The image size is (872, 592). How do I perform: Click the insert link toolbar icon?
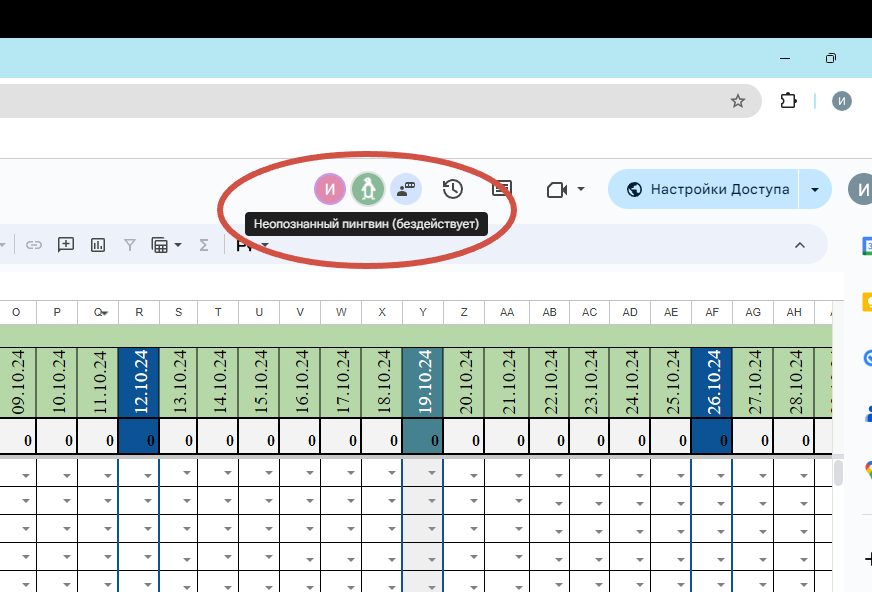pyautogui.click(x=34, y=245)
